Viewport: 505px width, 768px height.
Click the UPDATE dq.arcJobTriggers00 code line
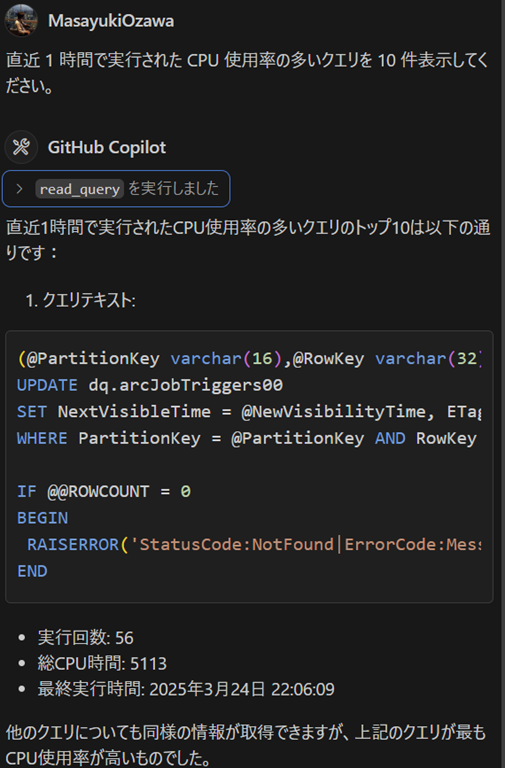pos(150,385)
